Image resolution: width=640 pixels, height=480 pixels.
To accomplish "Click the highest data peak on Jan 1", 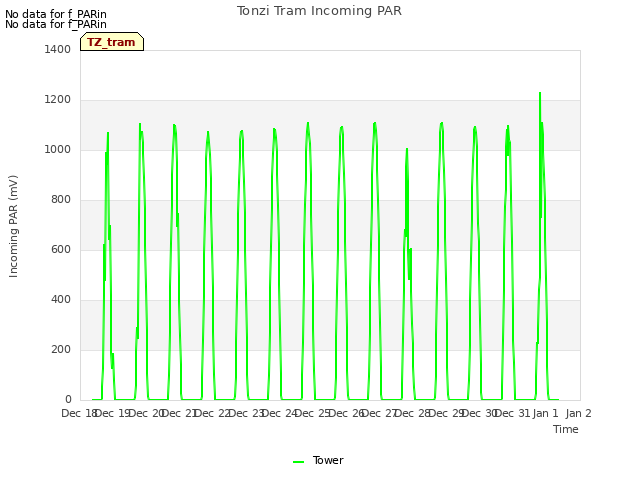I will click(540, 93).
